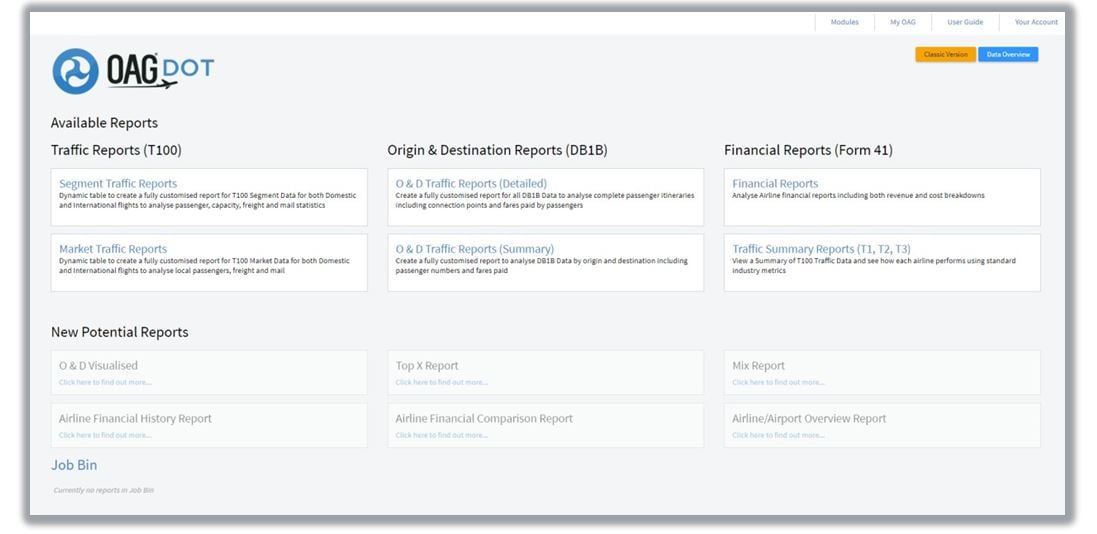
Task: Click find out more under O & D Visualised
Action: (105, 382)
